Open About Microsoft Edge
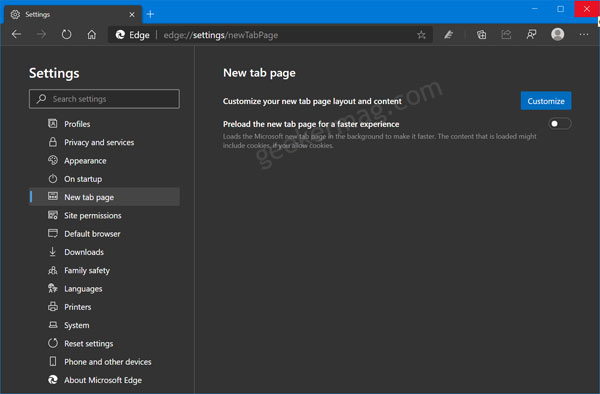 (x=104, y=380)
